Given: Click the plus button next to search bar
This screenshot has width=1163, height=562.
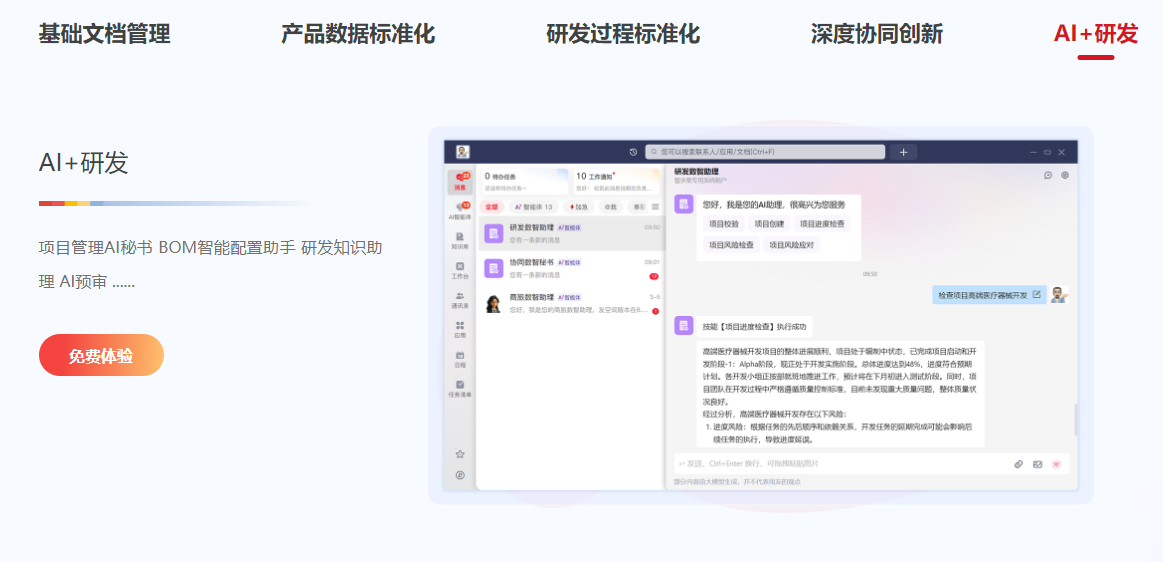Looking at the screenshot, I should [x=903, y=152].
